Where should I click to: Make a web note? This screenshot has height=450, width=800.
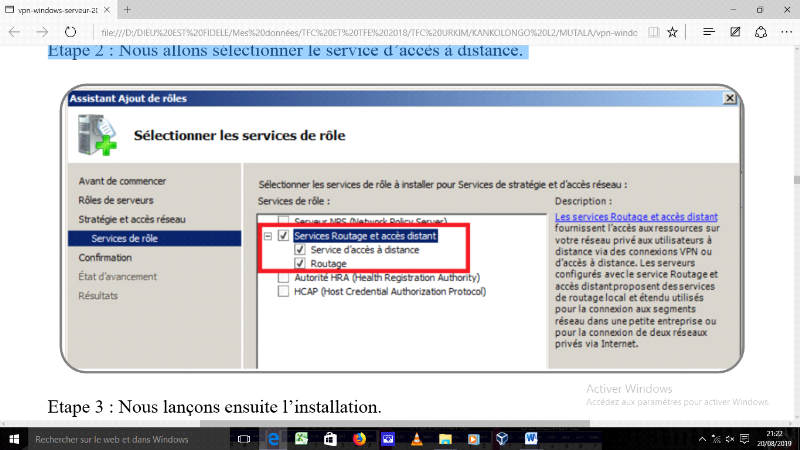[735, 32]
